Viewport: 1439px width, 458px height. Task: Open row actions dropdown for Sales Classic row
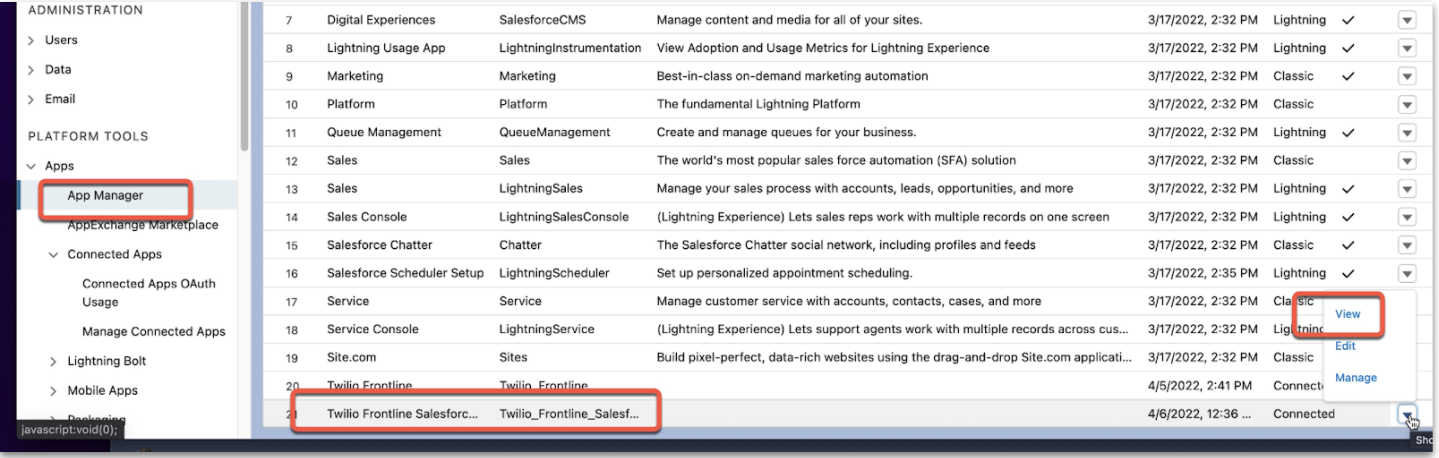click(1407, 160)
